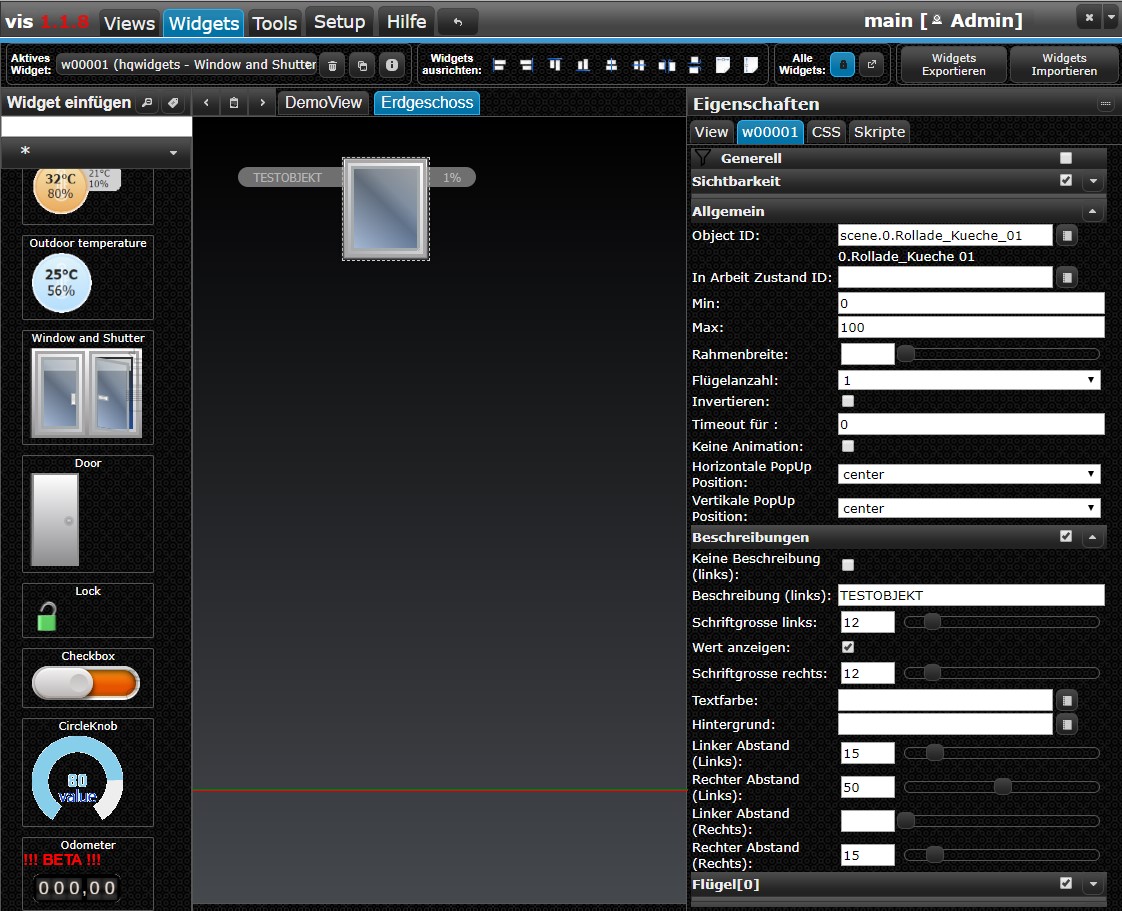Set equal widget width icon
The height and width of the screenshot is (911, 1122).
[723, 65]
